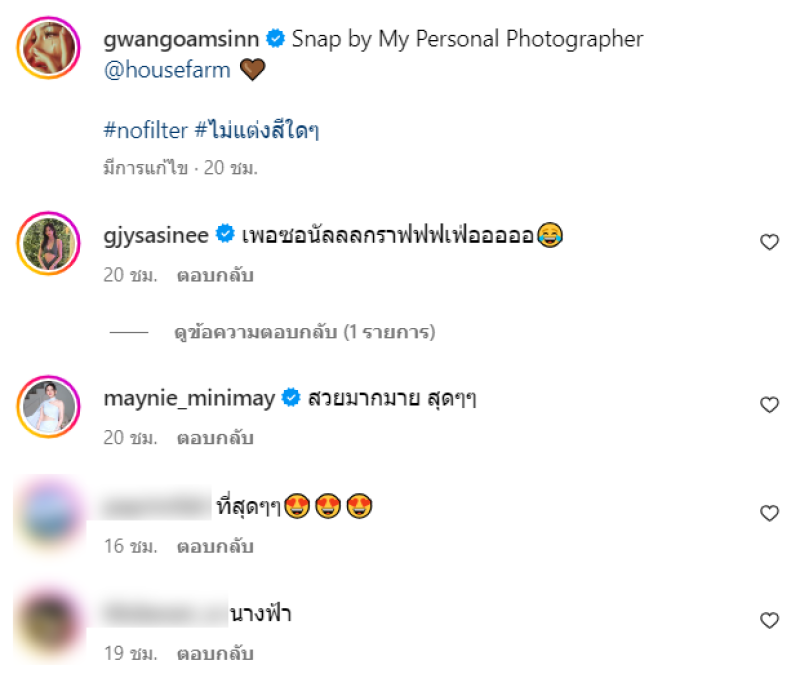
Task: Tap heart on the three heart-eyes emoji comment
Action: [769, 513]
